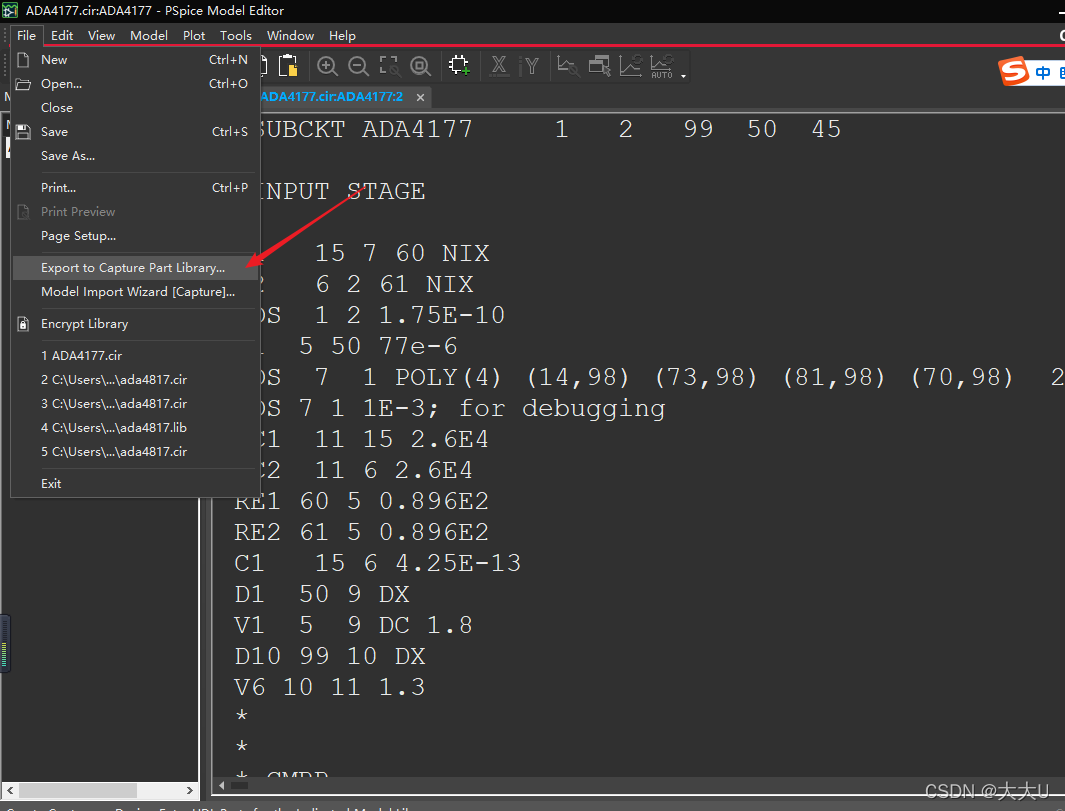Click left arrow of editor horizontal scrollbar
The width and height of the screenshot is (1065, 811).
[x=221, y=786]
